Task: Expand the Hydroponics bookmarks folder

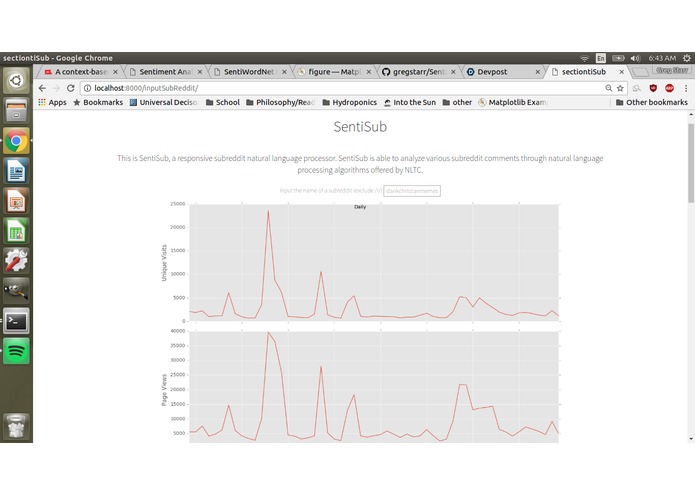Action: click(350, 102)
